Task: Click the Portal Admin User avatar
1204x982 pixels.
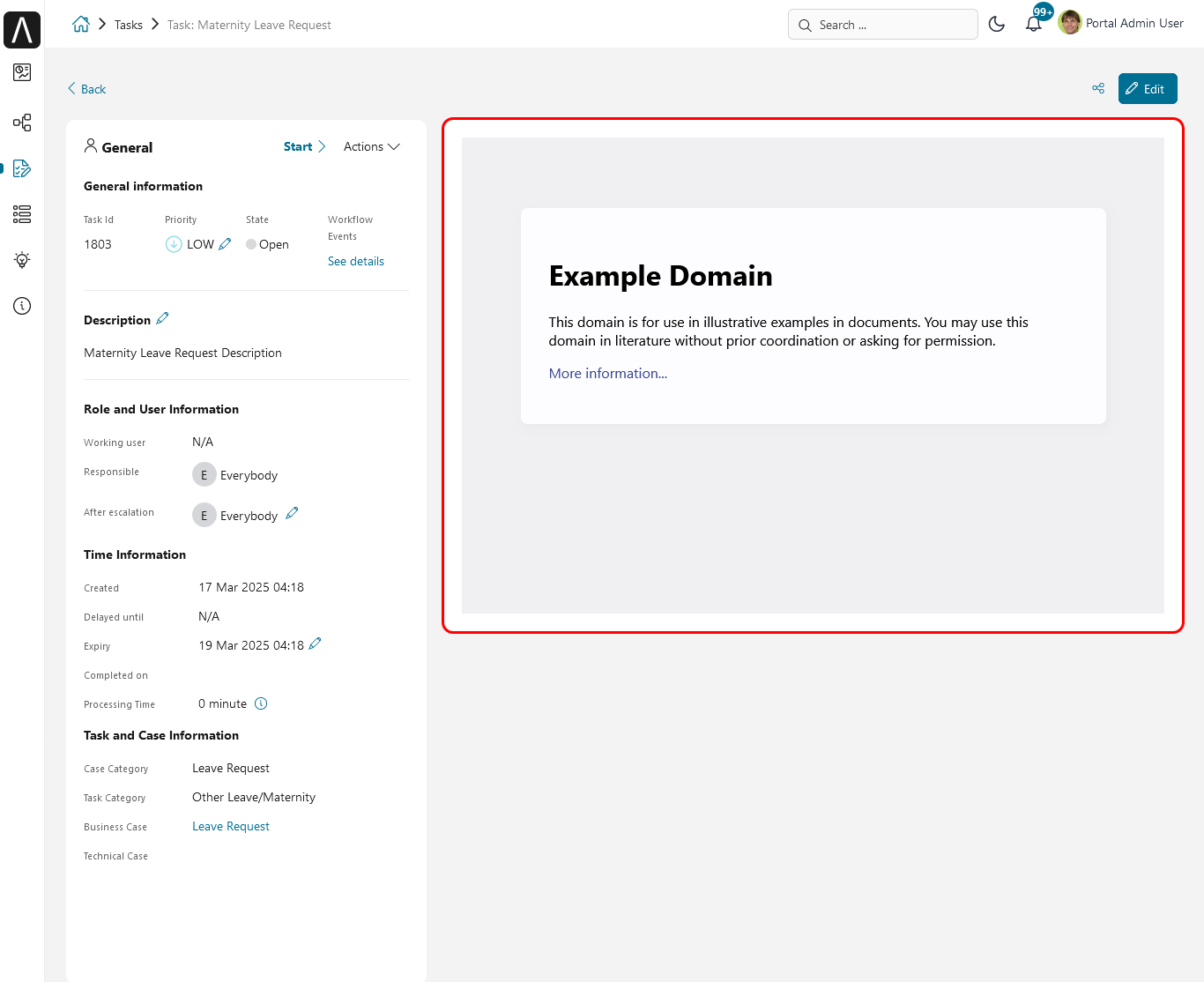Action: 1070,23
